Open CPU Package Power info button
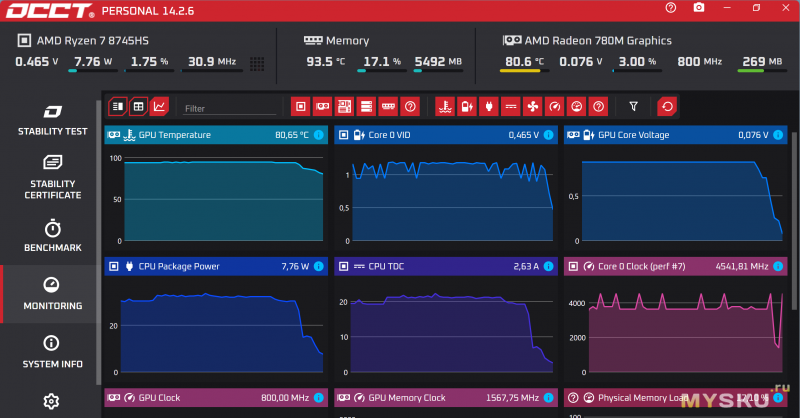Viewport: 800px width, 418px height. pyautogui.click(x=318, y=266)
